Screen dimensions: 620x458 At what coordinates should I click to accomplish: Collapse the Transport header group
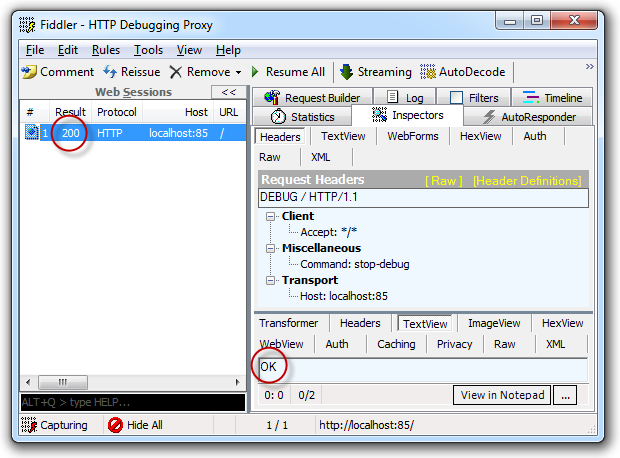[270, 280]
